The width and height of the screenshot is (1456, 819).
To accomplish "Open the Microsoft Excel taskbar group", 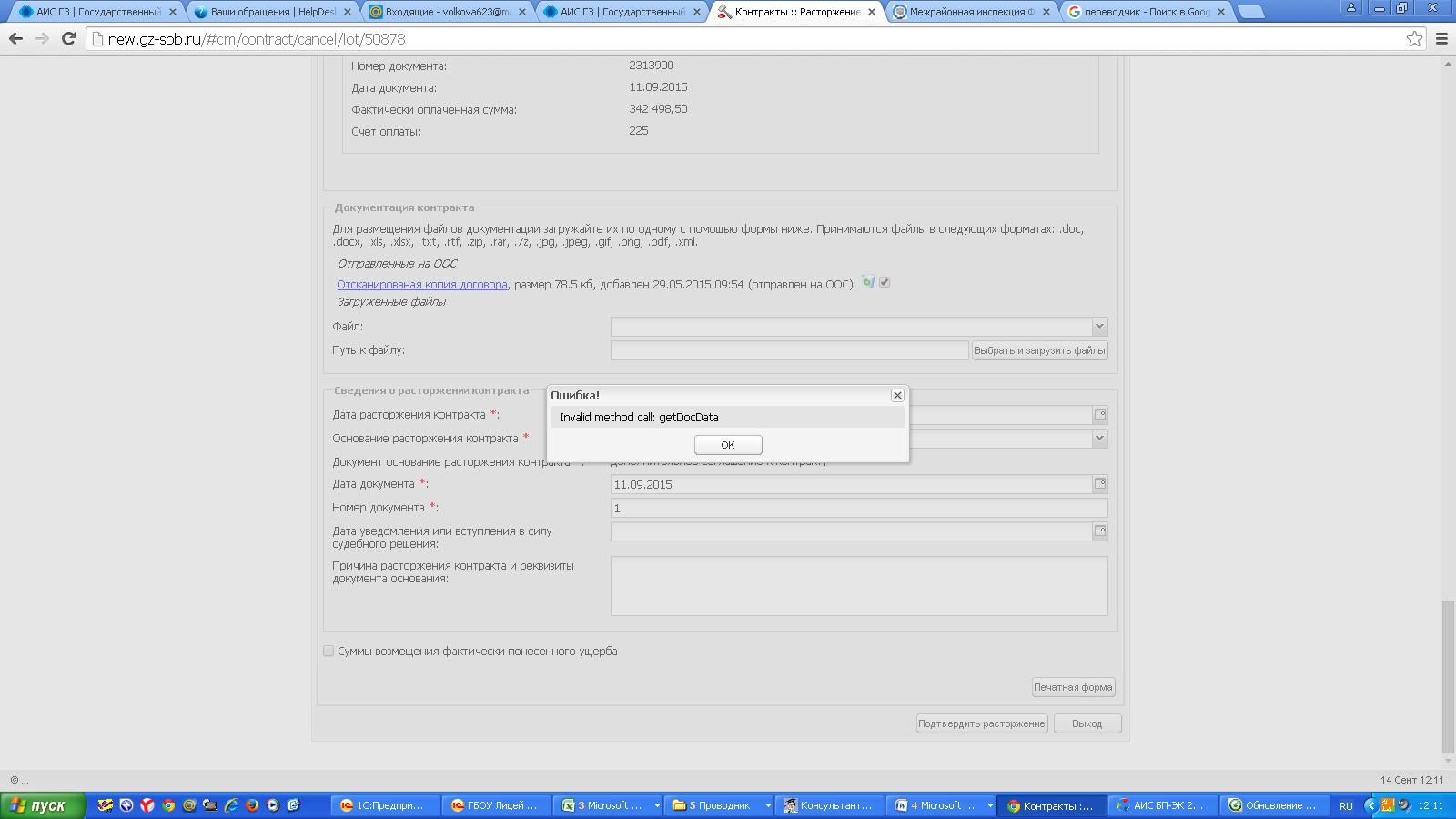I will [609, 805].
